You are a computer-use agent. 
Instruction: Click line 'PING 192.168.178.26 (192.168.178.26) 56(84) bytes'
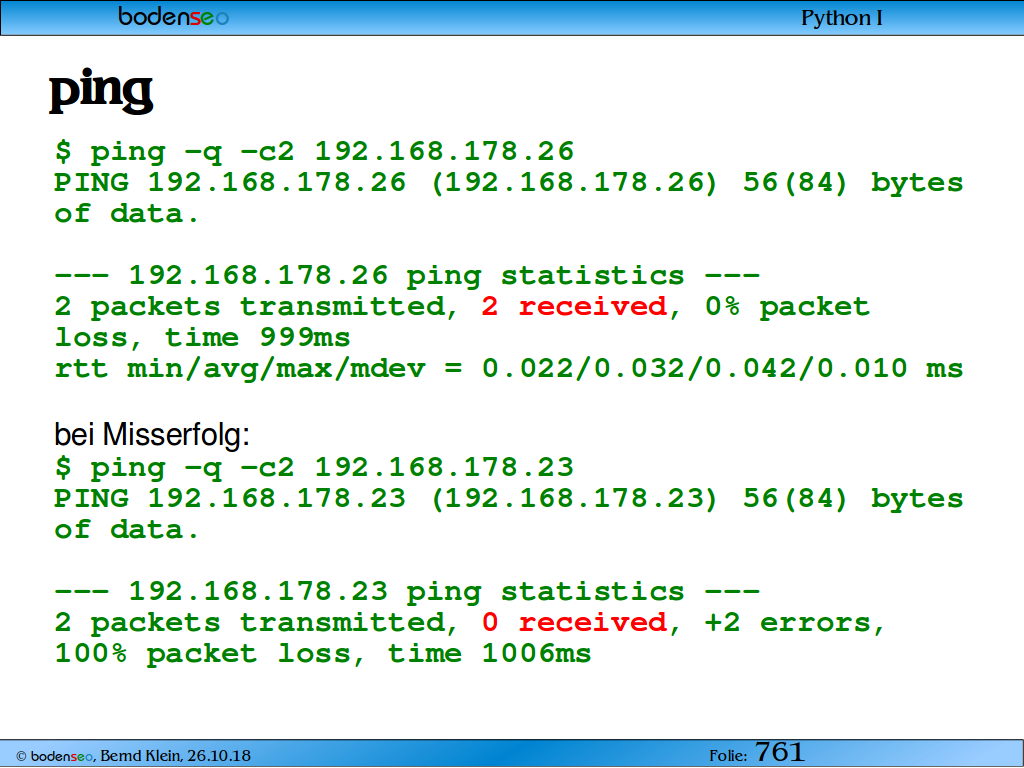click(x=509, y=182)
